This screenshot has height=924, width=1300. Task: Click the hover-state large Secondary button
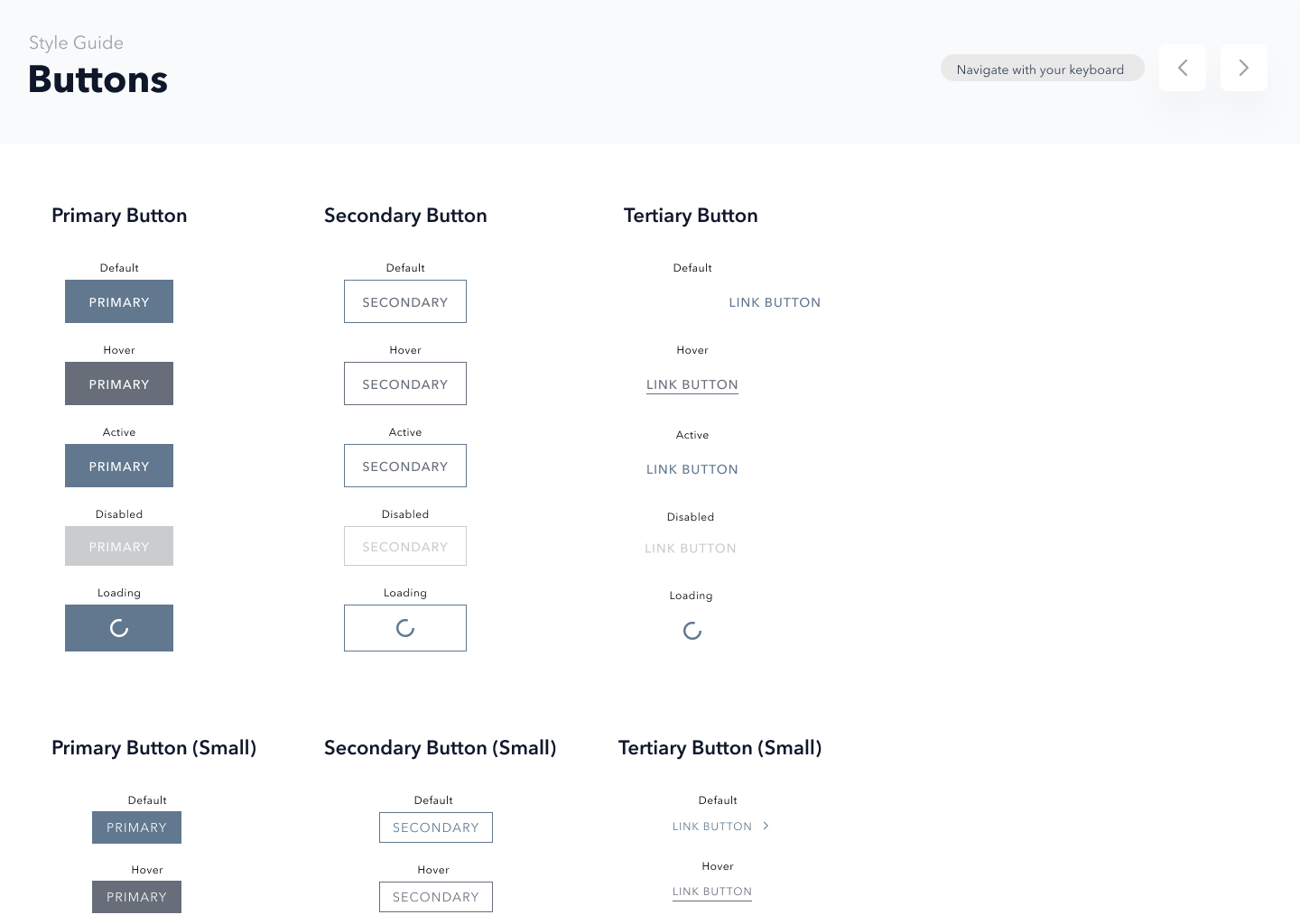click(x=405, y=383)
